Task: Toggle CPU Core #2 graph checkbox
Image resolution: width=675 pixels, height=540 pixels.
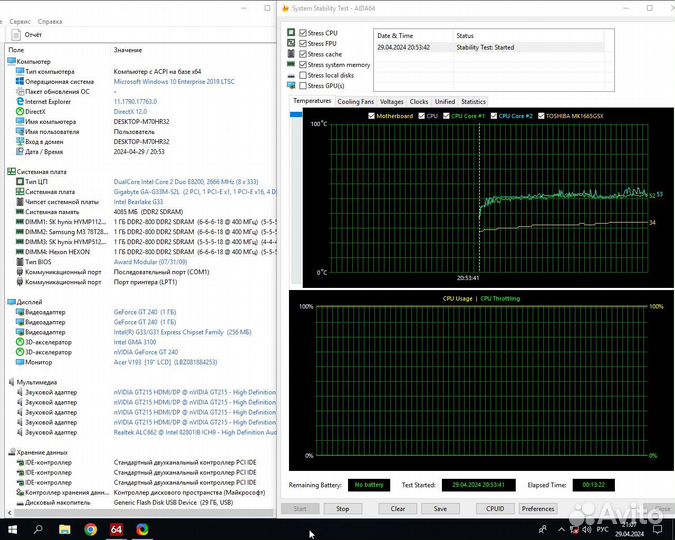Action: click(x=494, y=116)
